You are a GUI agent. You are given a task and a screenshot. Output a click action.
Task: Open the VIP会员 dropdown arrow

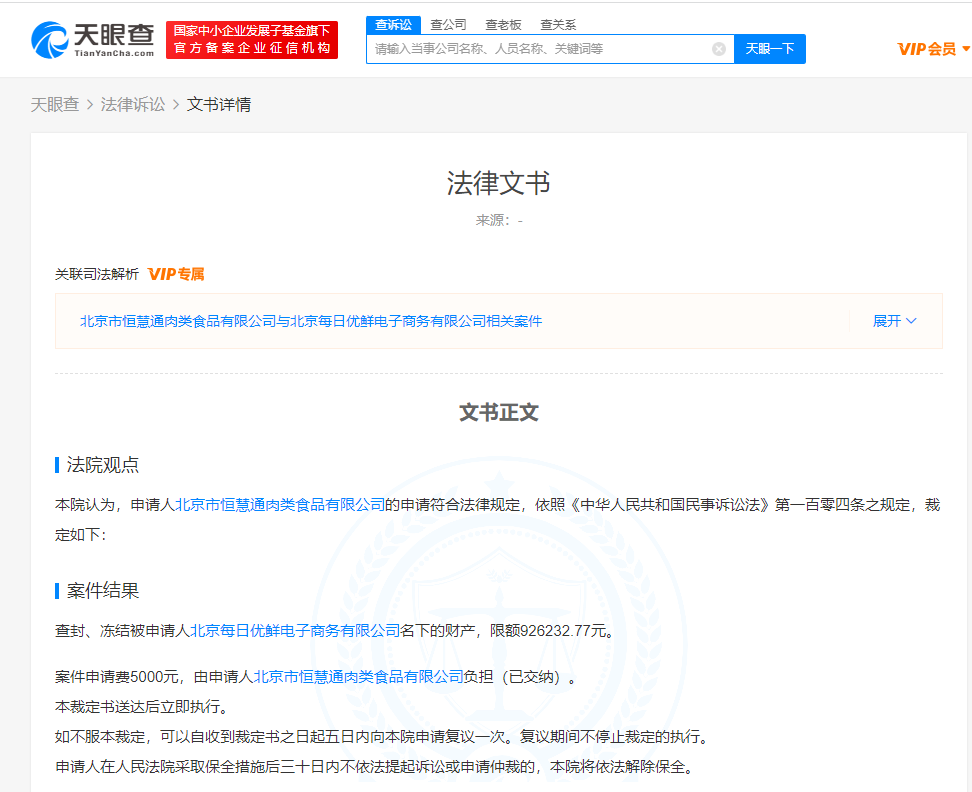coord(965,48)
